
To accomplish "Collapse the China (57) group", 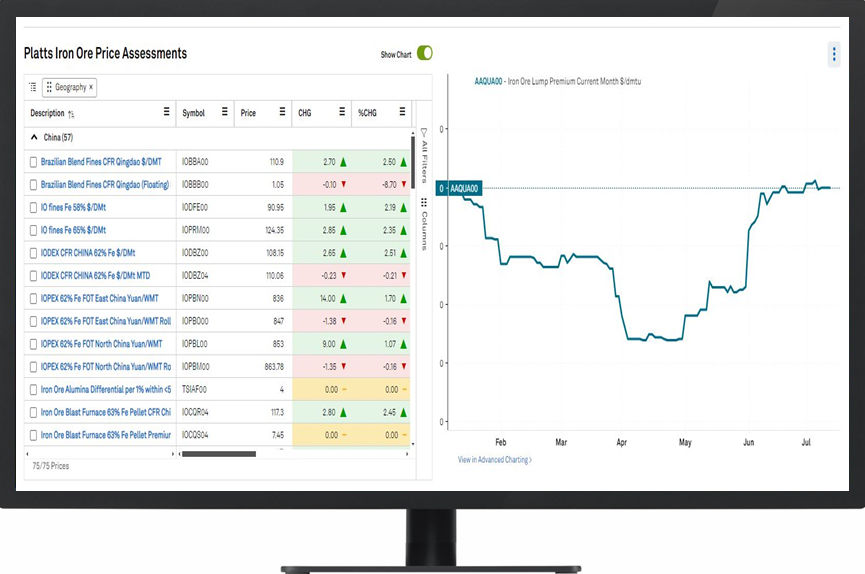I will click(x=34, y=137).
